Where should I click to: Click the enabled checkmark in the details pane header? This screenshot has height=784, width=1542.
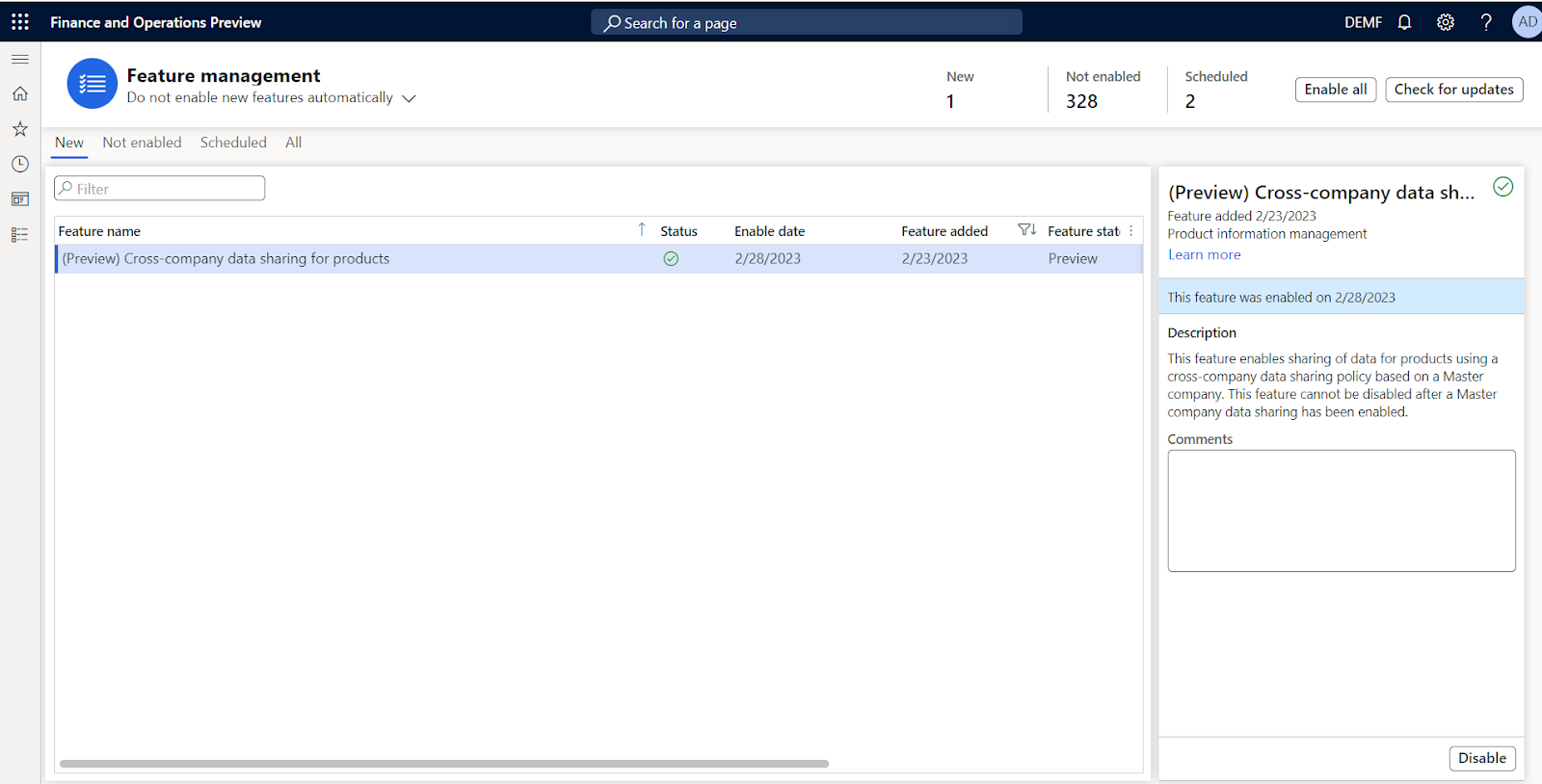coord(1502,187)
